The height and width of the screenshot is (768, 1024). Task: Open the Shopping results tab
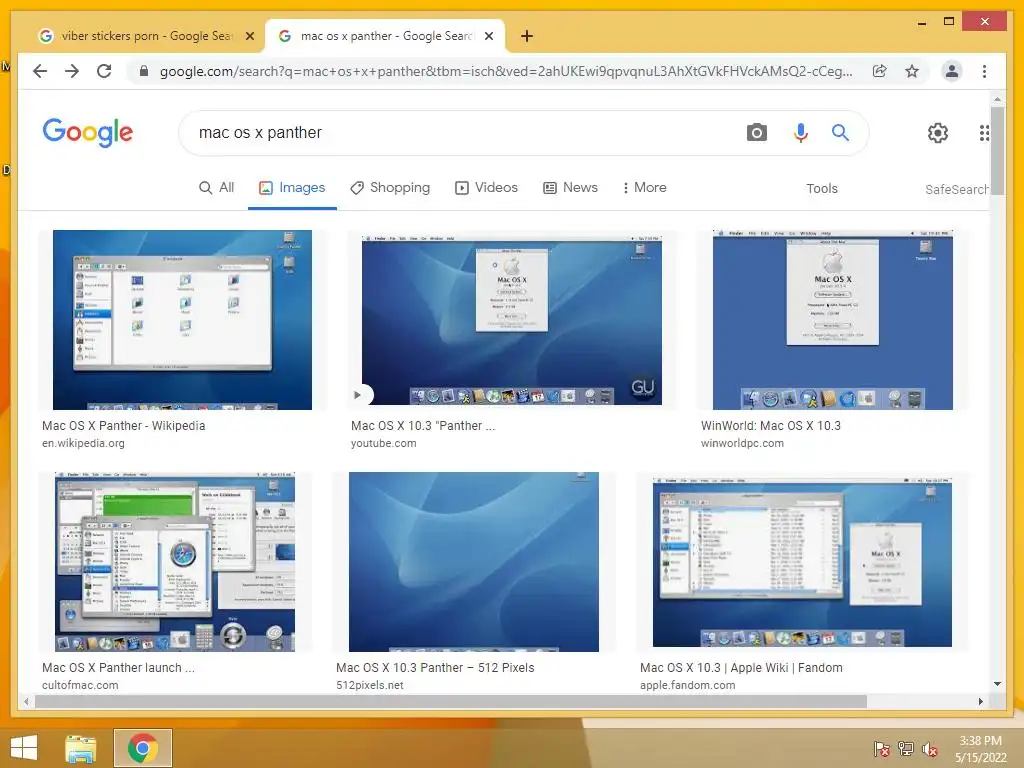pyautogui.click(x=390, y=188)
